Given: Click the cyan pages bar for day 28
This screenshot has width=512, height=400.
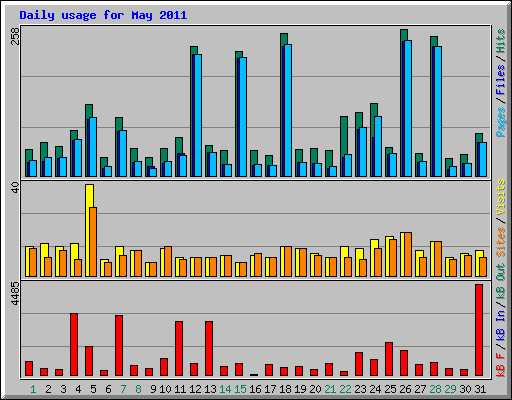Looking at the screenshot, I should click(438, 111).
